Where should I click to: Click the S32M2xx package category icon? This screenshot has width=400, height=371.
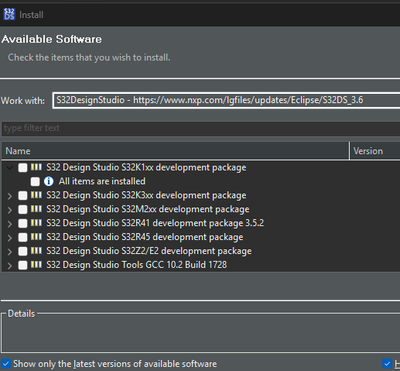(36, 209)
